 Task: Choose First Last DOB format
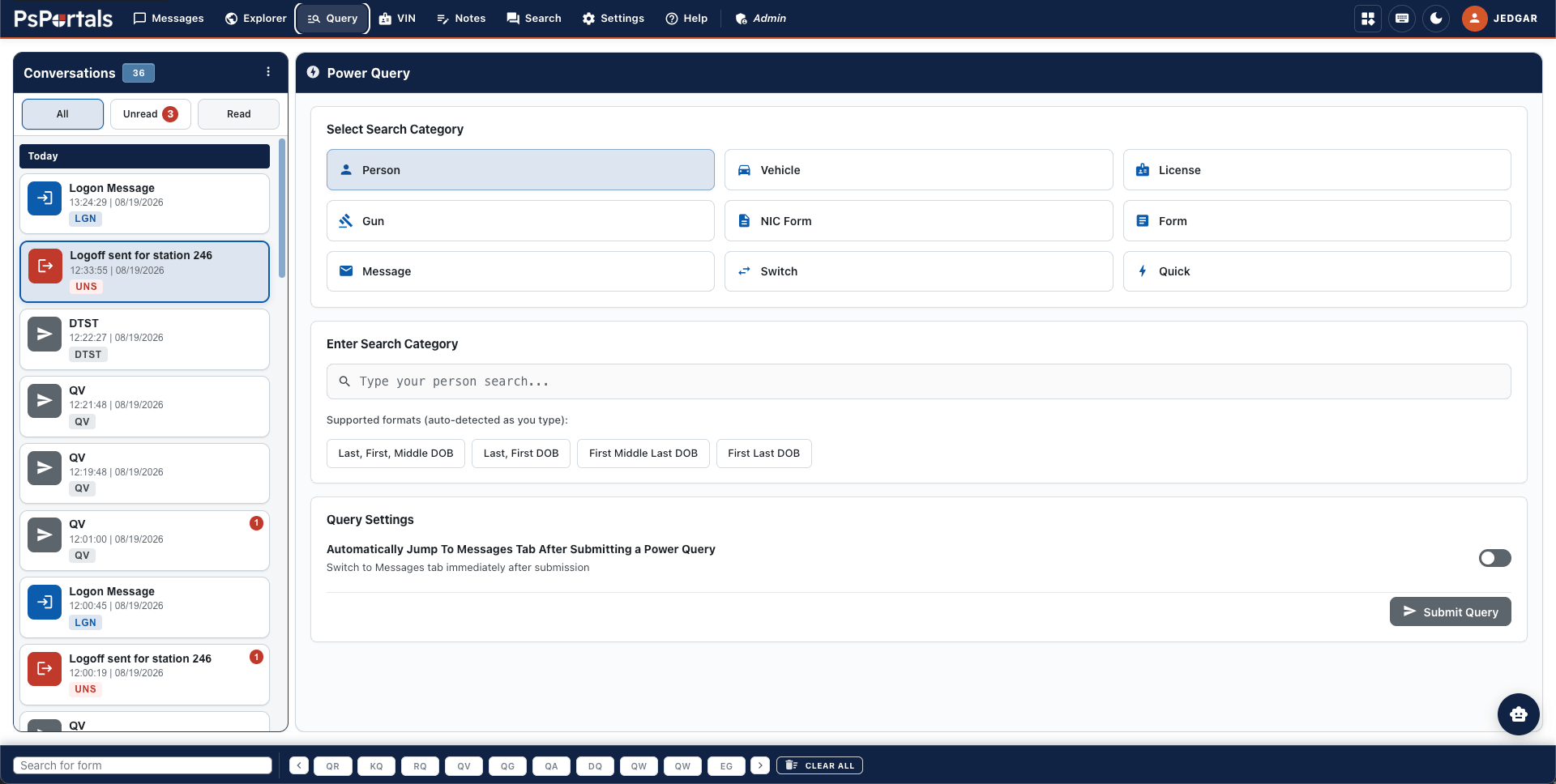click(763, 454)
